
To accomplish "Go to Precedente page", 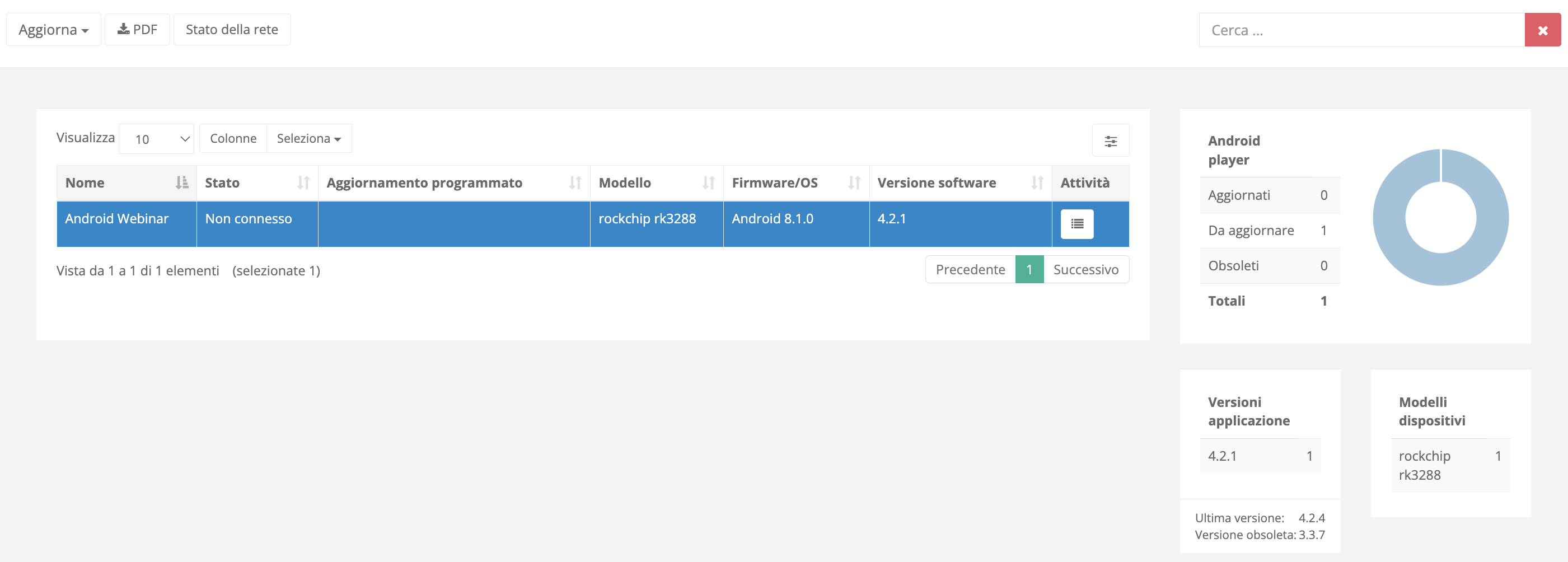I will tap(970, 269).
